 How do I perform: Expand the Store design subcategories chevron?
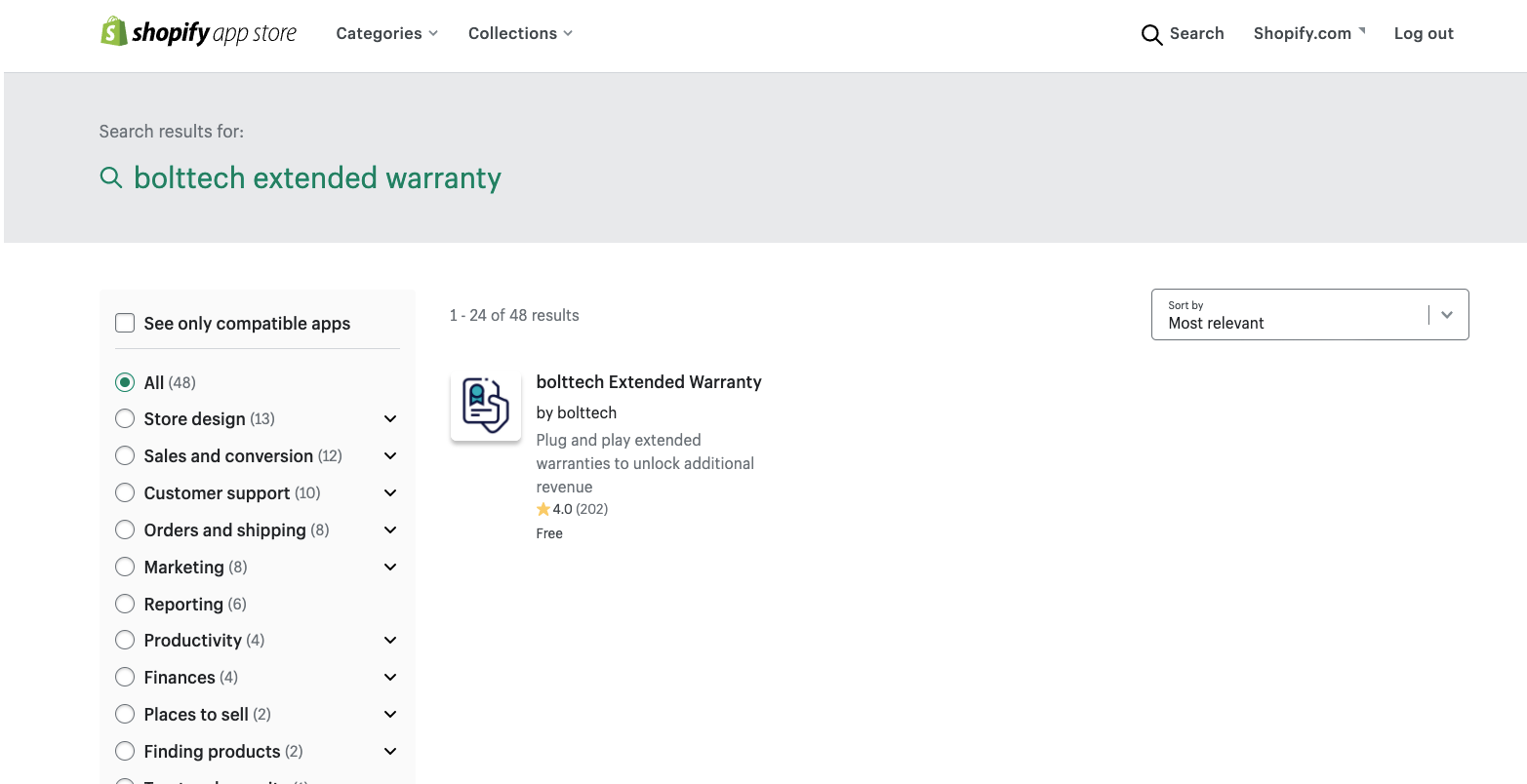390,419
